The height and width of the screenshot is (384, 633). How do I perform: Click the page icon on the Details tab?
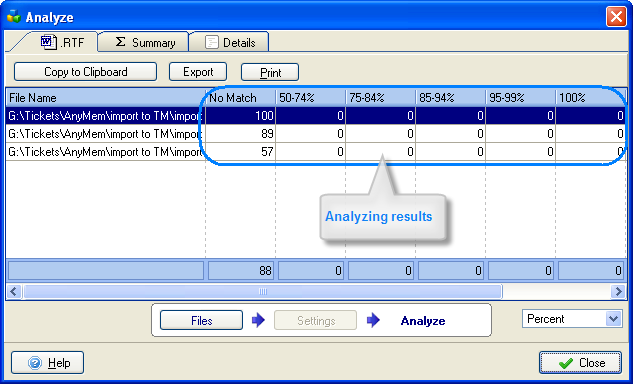[212, 42]
